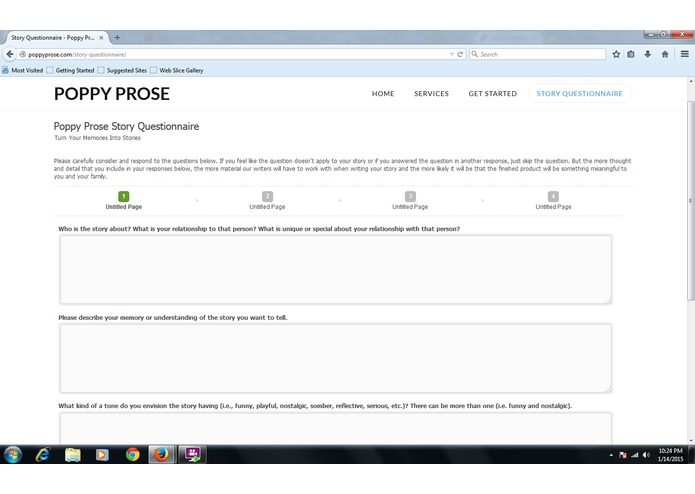
Task: Open the Windows Start button
Action: pos(13,454)
